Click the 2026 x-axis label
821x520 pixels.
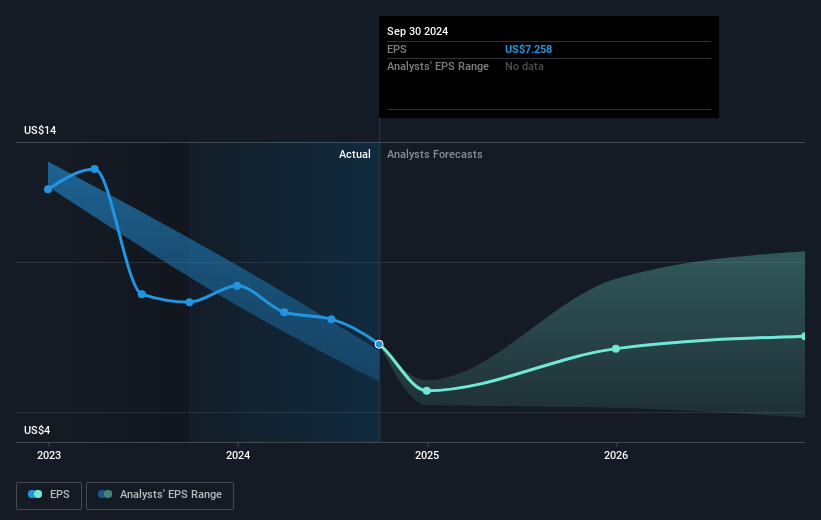(616, 456)
